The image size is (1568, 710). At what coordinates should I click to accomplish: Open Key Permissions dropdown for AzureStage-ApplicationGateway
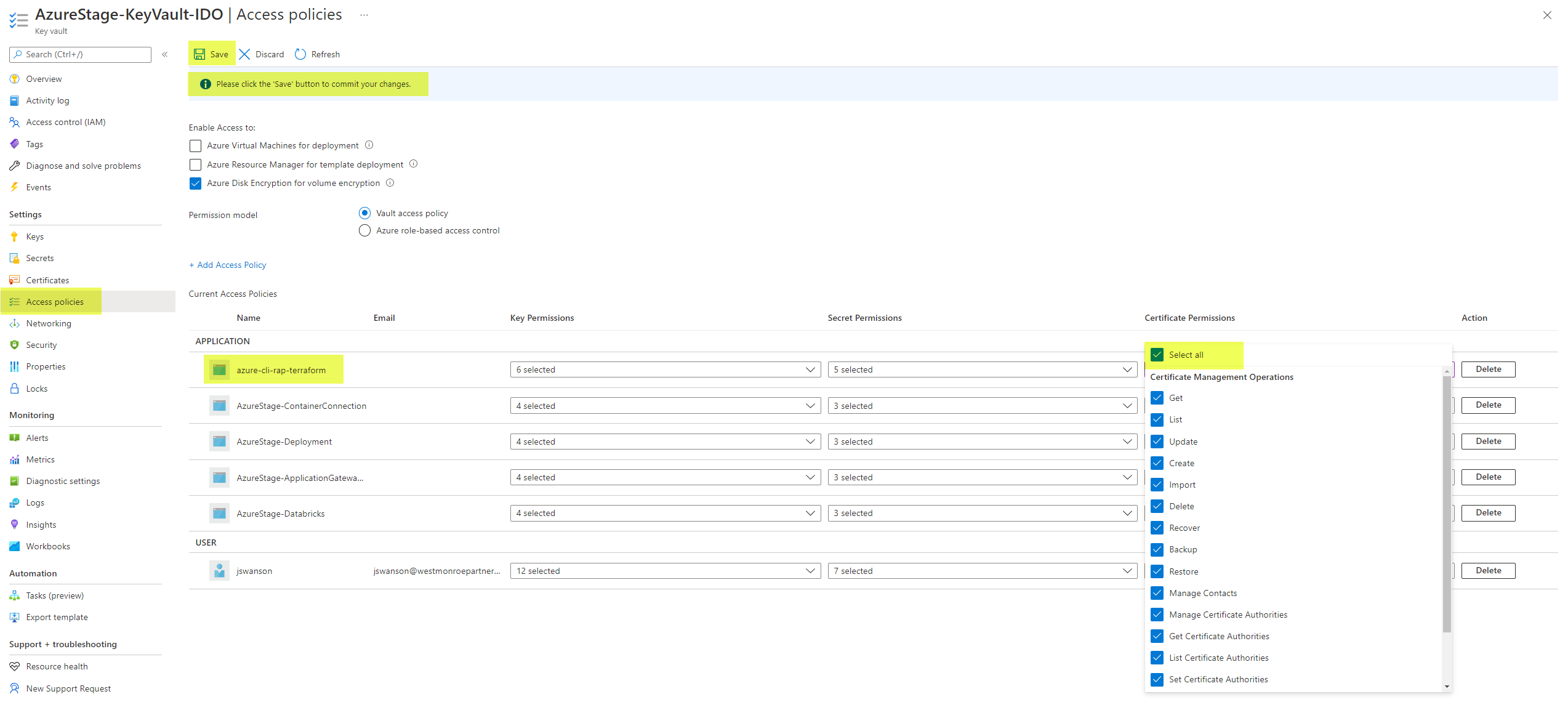coord(665,477)
